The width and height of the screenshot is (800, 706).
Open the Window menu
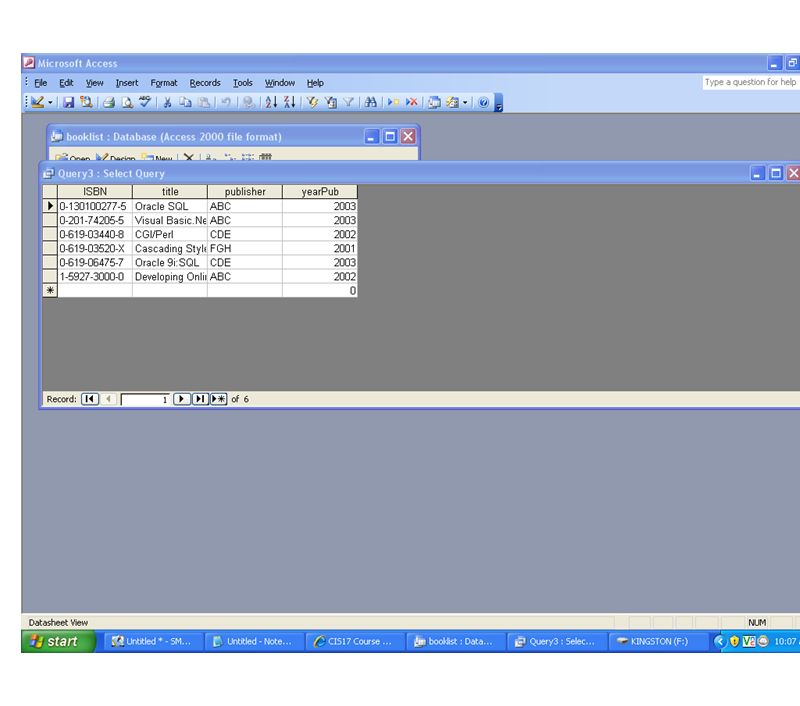(280, 83)
